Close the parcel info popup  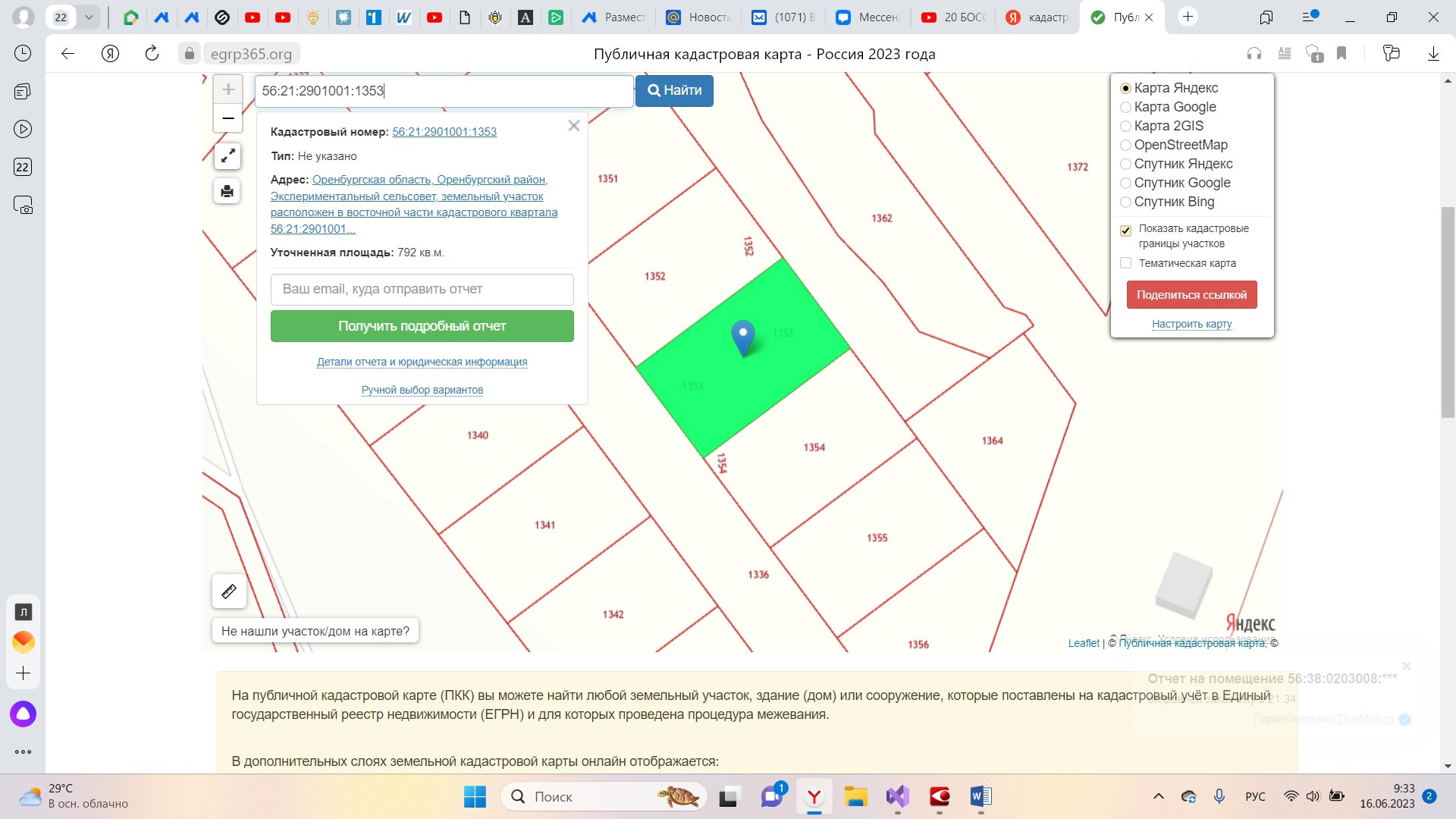coord(574,126)
